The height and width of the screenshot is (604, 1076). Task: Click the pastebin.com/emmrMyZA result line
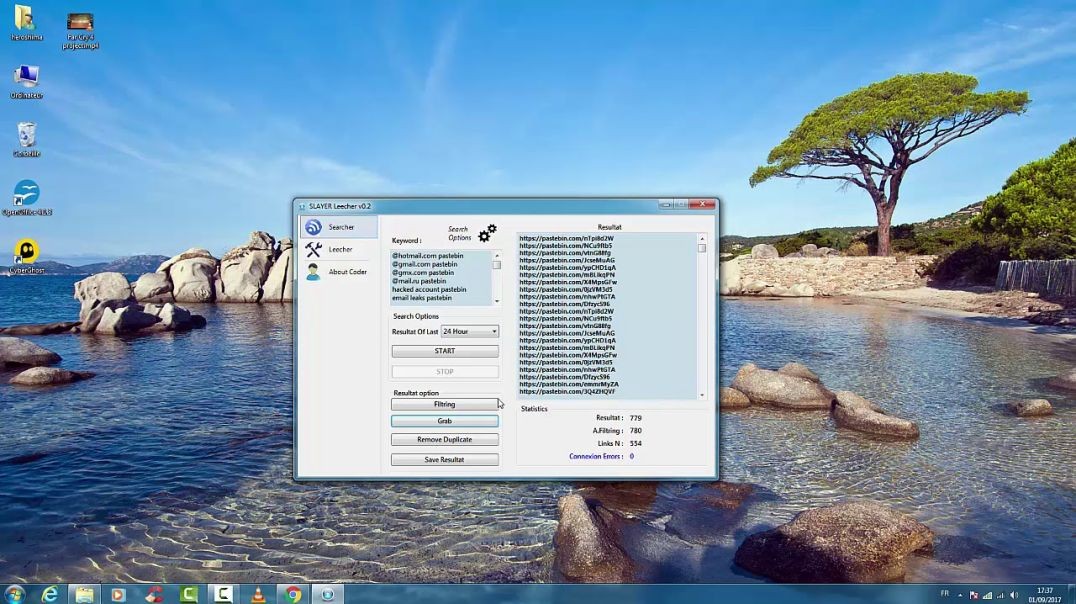click(x=569, y=384)
